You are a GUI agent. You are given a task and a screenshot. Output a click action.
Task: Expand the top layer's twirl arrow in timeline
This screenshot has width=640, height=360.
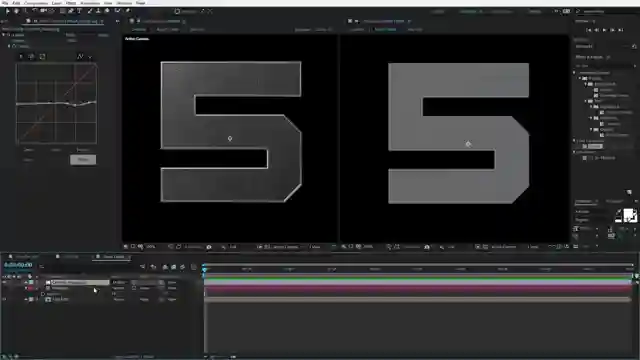click(x=26, y=282)
